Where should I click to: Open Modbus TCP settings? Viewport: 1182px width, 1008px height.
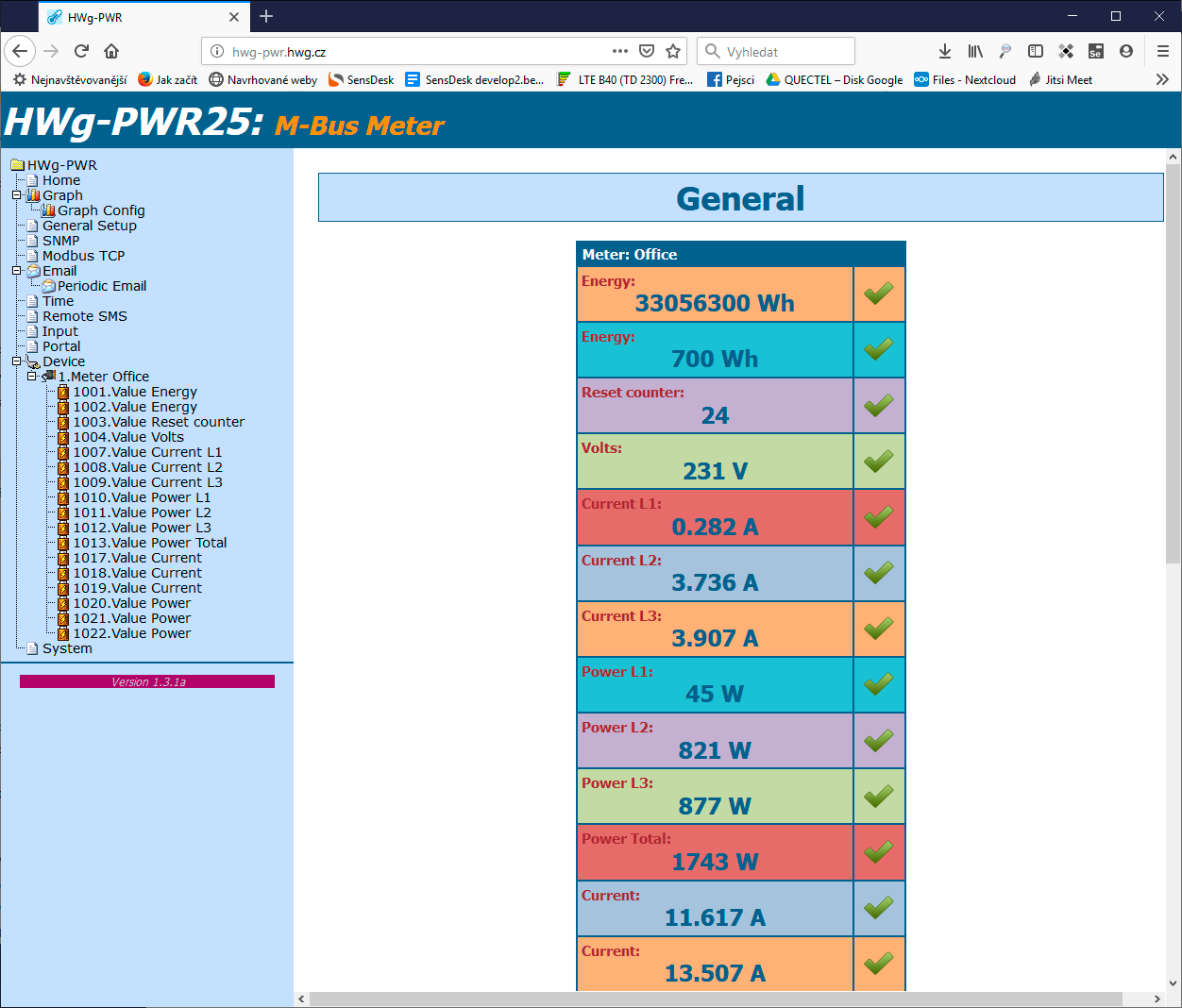[83, 256]
